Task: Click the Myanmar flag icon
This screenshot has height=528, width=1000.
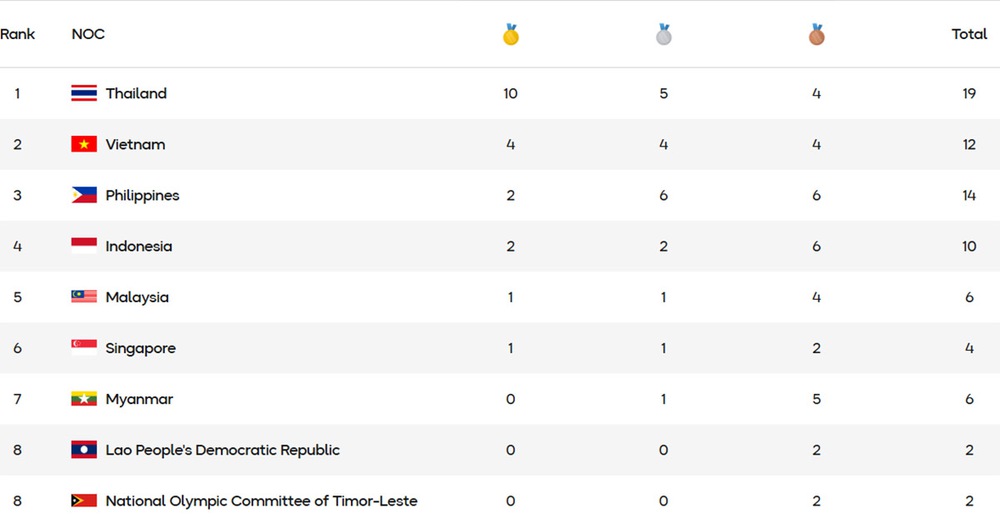Action: pyautogui.click(x=84, y=400)
